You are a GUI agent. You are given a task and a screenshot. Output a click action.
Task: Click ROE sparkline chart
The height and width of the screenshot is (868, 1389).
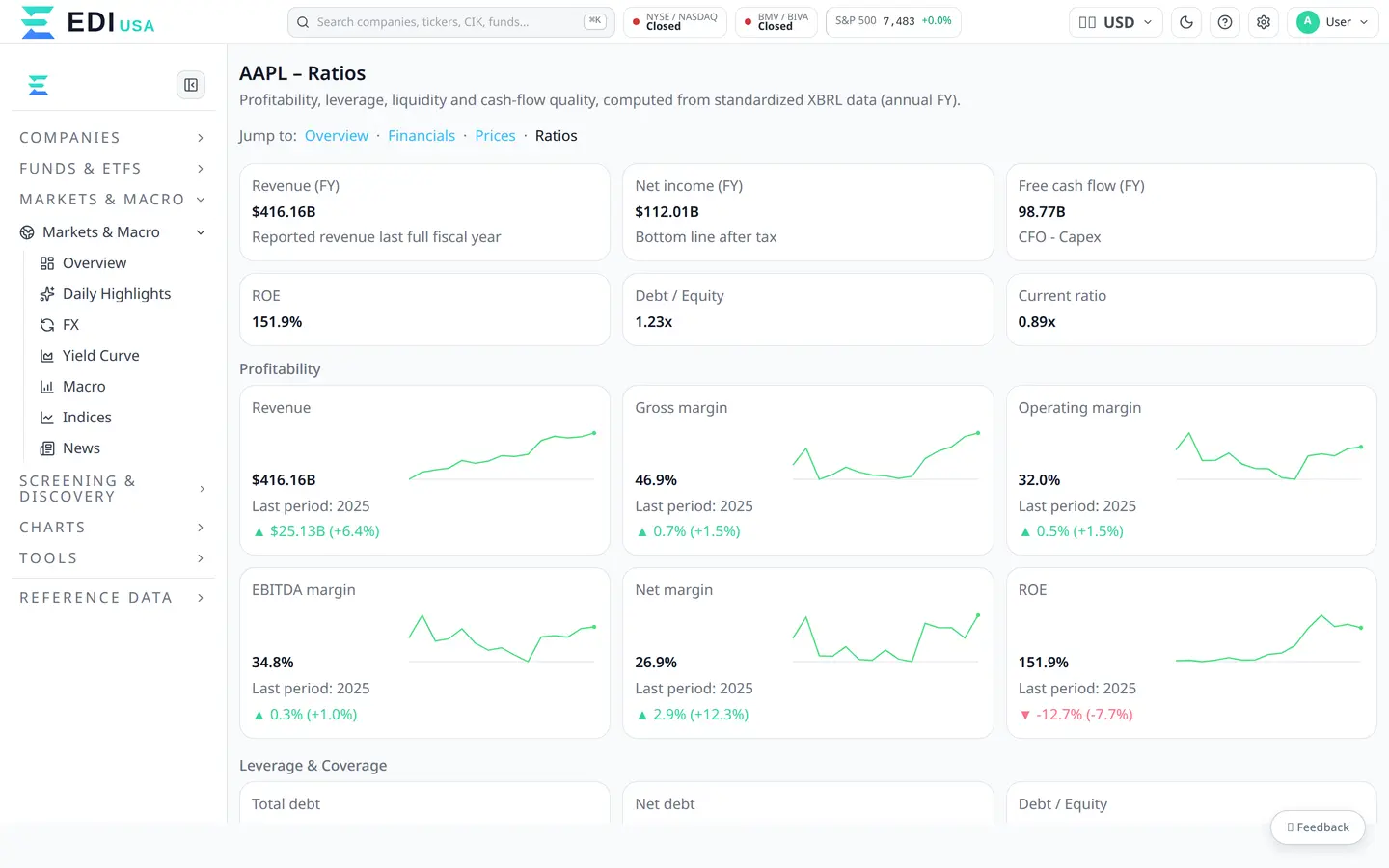tap(1269, 638)
